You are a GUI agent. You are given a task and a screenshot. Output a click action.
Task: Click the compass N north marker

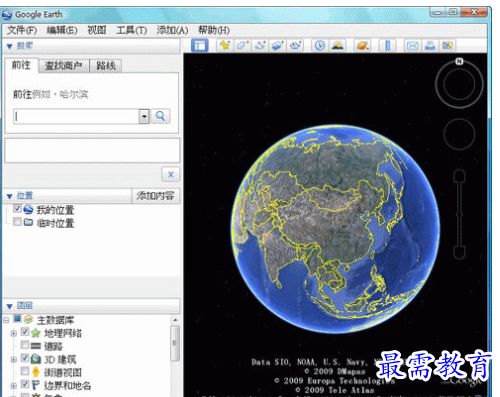point(459,61)
